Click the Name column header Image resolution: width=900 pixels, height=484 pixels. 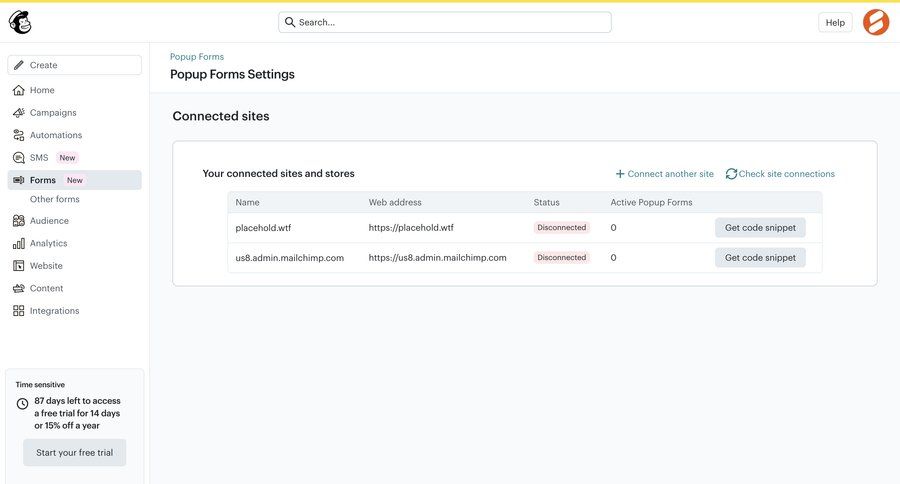[247, 202]
